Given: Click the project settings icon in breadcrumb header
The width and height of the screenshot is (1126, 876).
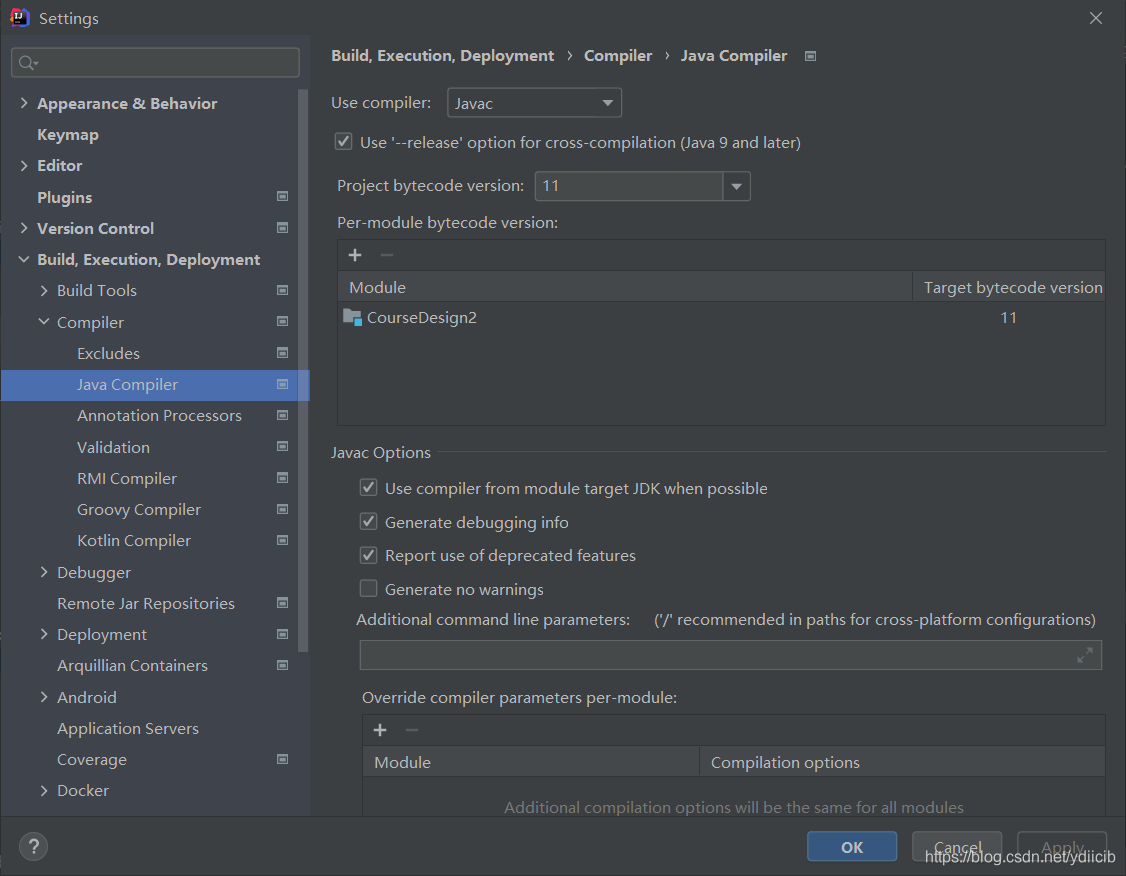Looking at the screenshot, I should (810, 56).
